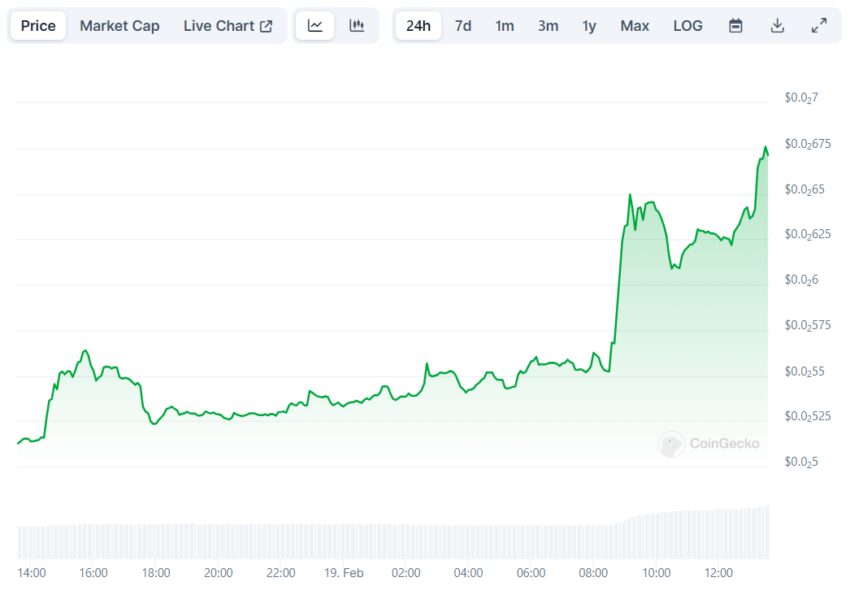Select 7d time range
This screenshot has width=850, height=595.
tap(463, 26)
